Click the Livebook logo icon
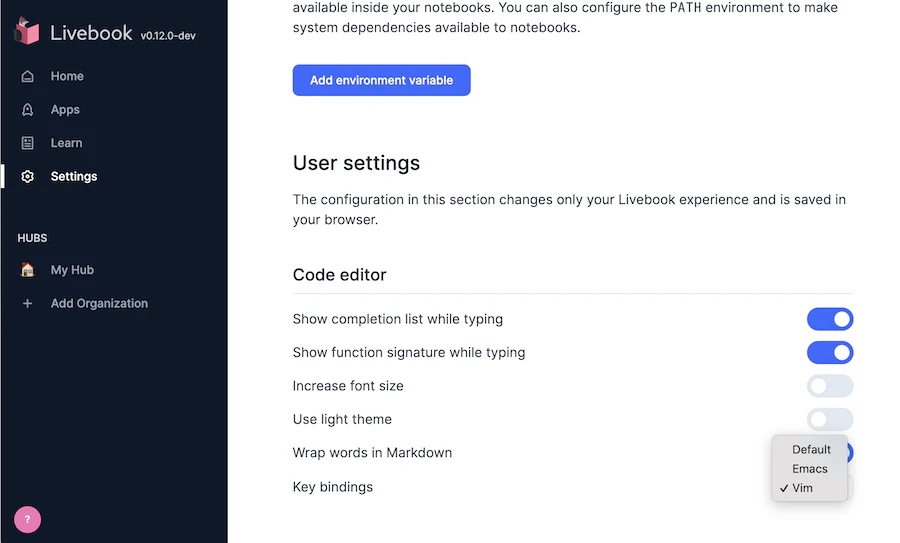The height and width of the screenshot is (543, 900). pyautogui.click(x=26, y=31)
